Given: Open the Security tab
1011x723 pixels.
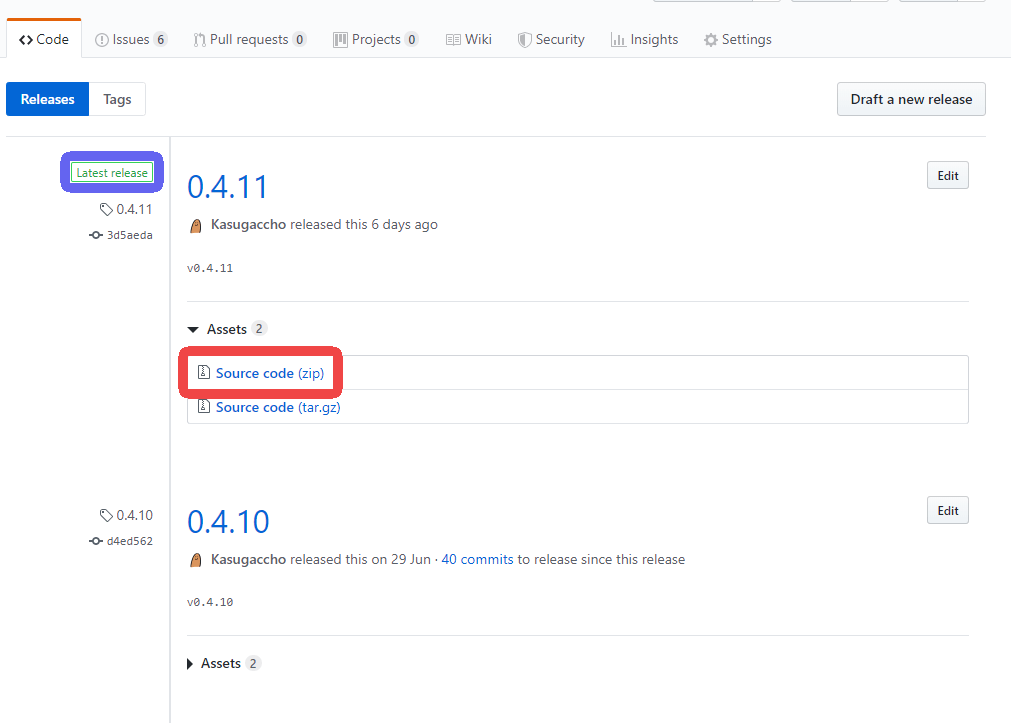Looking at the screenshot, I should (x=550, y=40).
